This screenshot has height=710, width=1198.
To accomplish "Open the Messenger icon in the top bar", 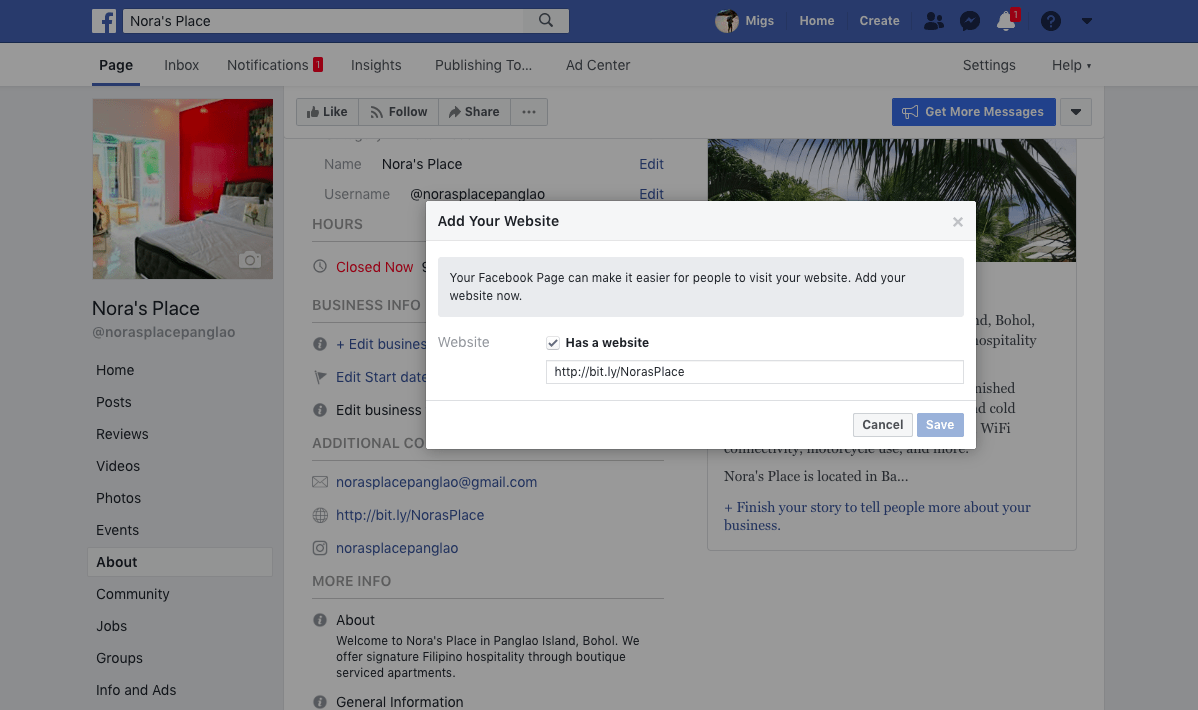I will (x=969, y=20).
